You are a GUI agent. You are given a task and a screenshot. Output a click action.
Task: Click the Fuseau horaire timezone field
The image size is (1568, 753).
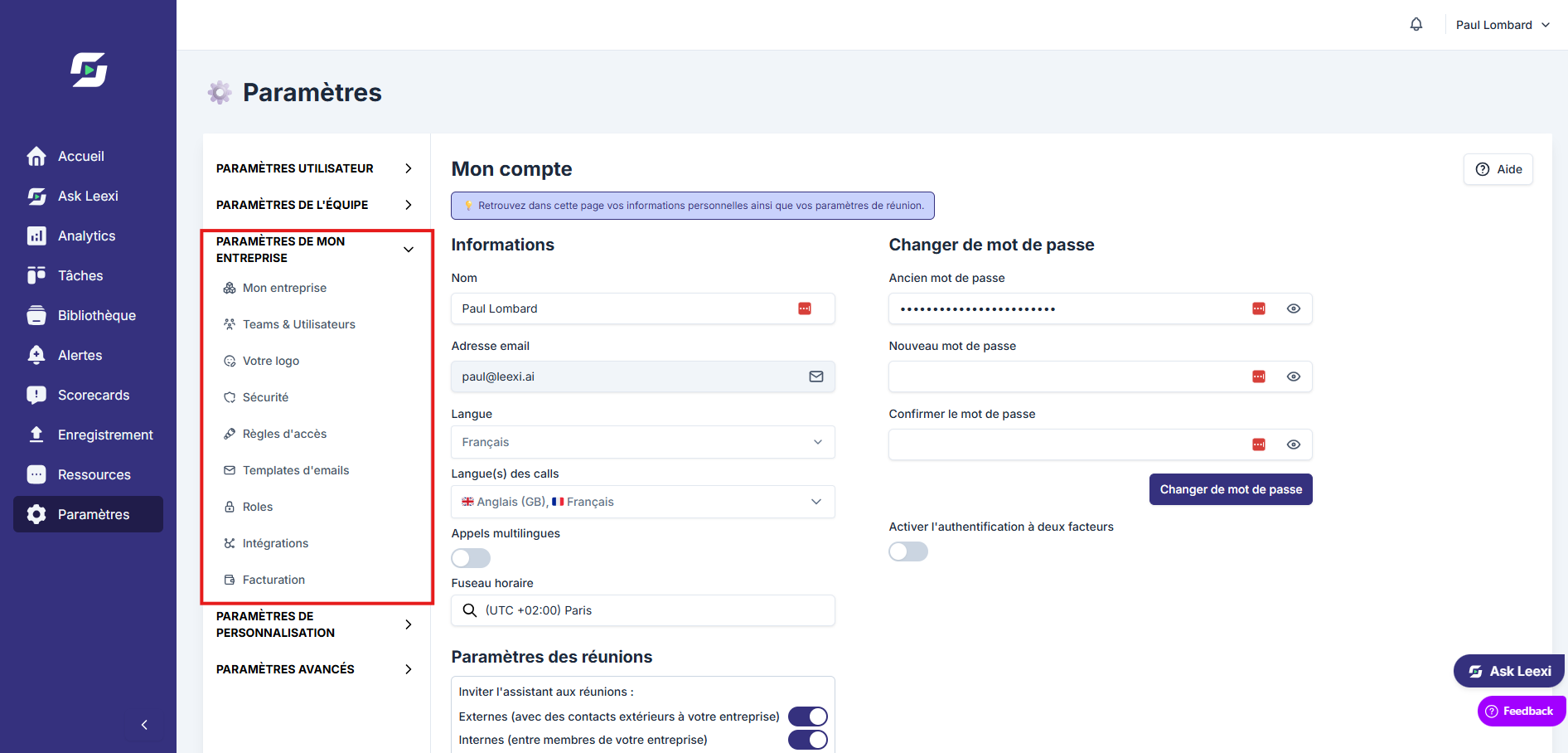[643, 610]
